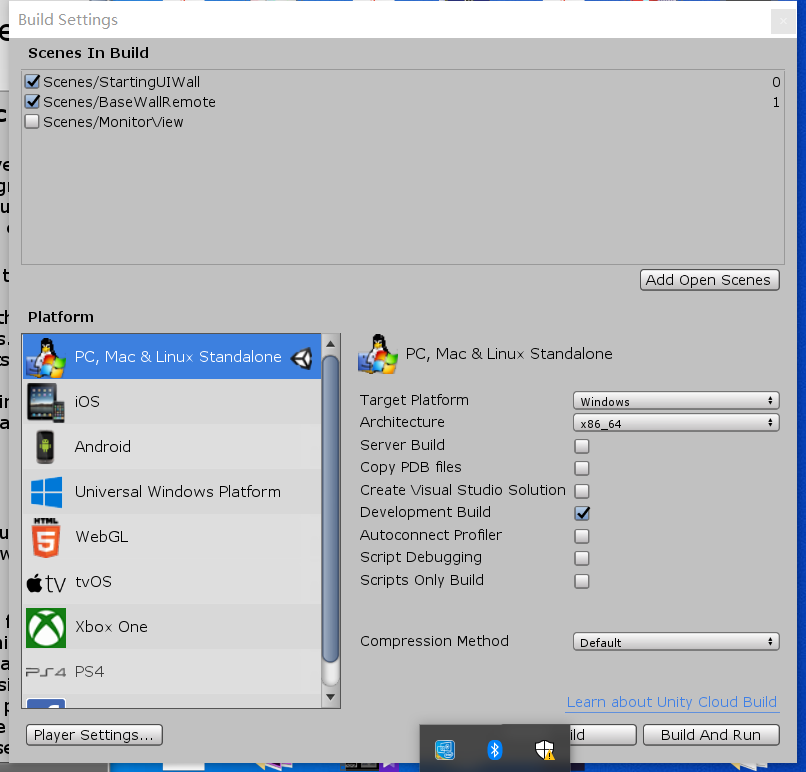The height and width of the screenshot is (772, 806).
Task: Enable the Script Debugging checkbox
Action: tap(582, 558)
